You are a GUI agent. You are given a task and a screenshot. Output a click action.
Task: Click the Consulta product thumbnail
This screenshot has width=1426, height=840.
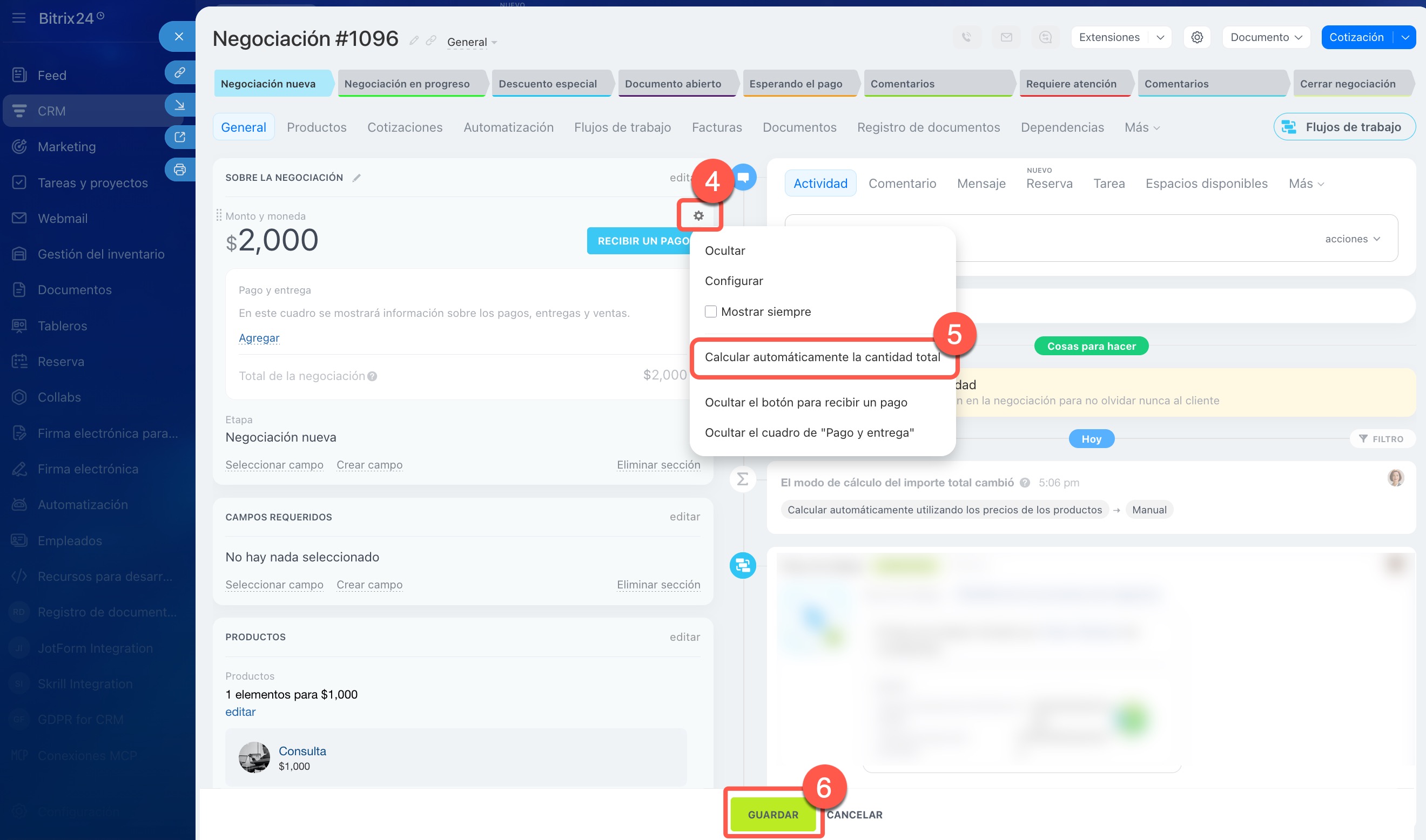click(x=254, y=757)
